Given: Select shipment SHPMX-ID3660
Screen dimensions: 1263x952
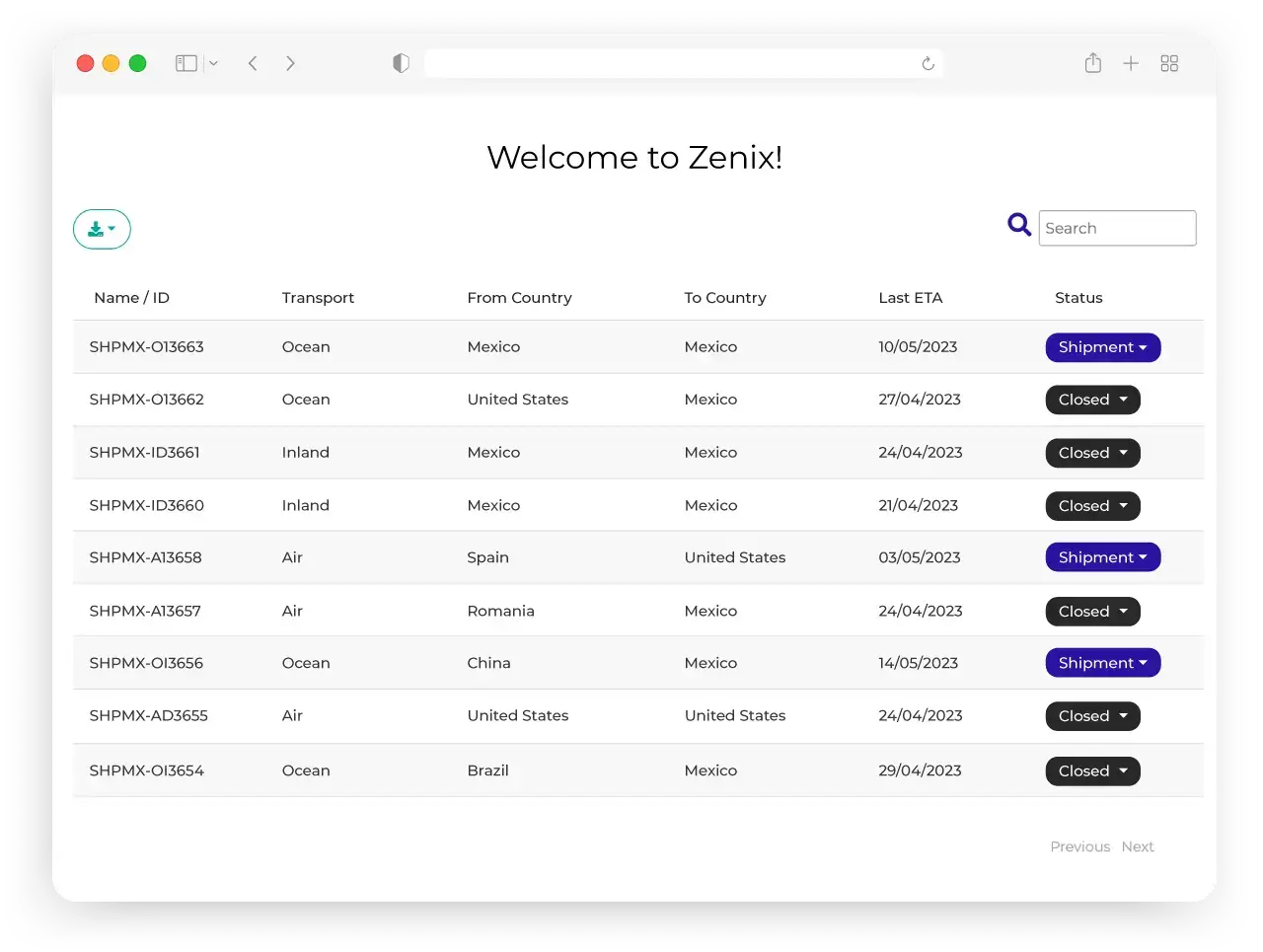Looking at the screenshot, I should click(x=146, y=506).
